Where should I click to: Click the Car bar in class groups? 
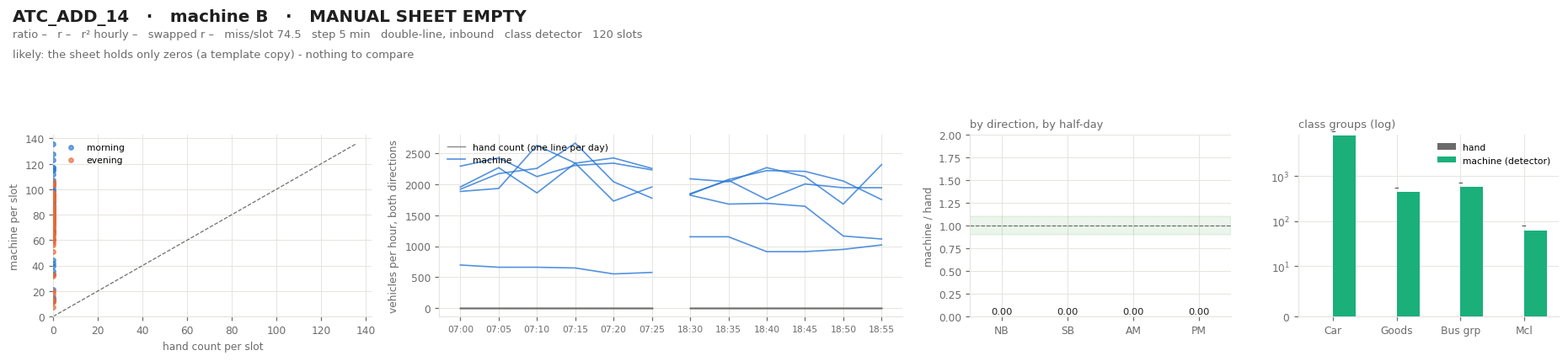pyautogui.click(x=1344, y=226)
